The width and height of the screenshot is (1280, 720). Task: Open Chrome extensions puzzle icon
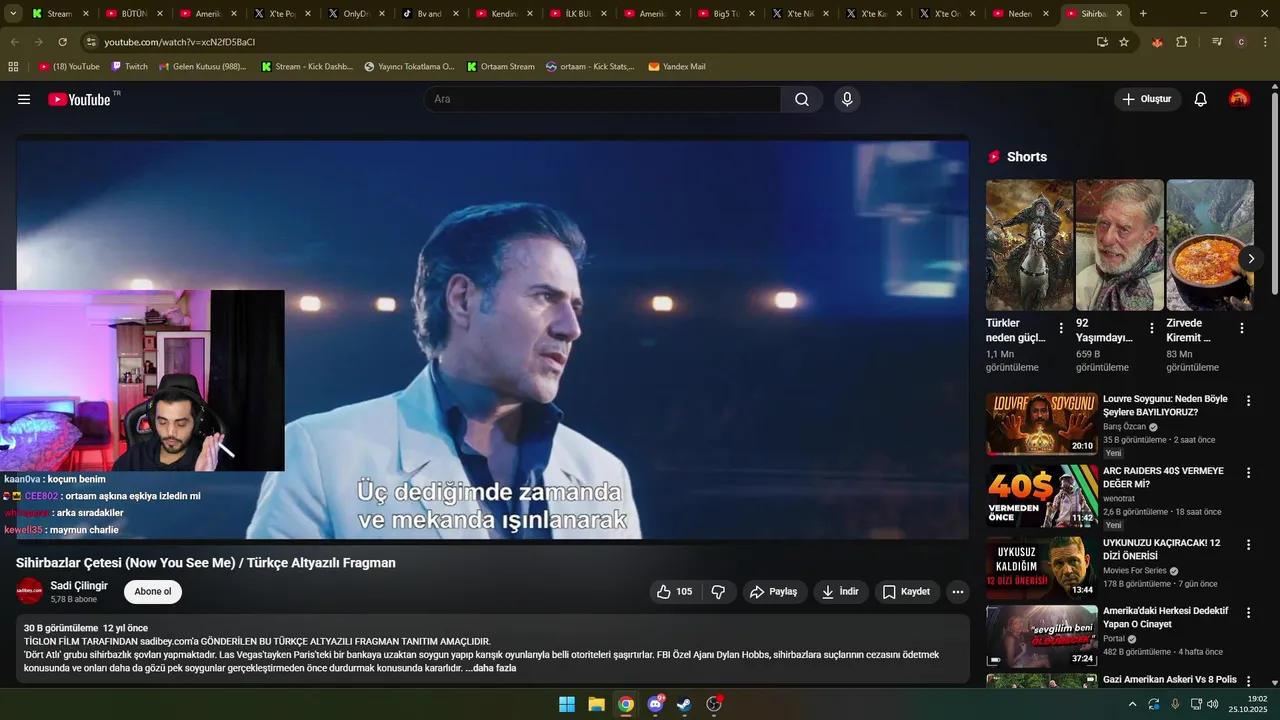click(1182, 42)
